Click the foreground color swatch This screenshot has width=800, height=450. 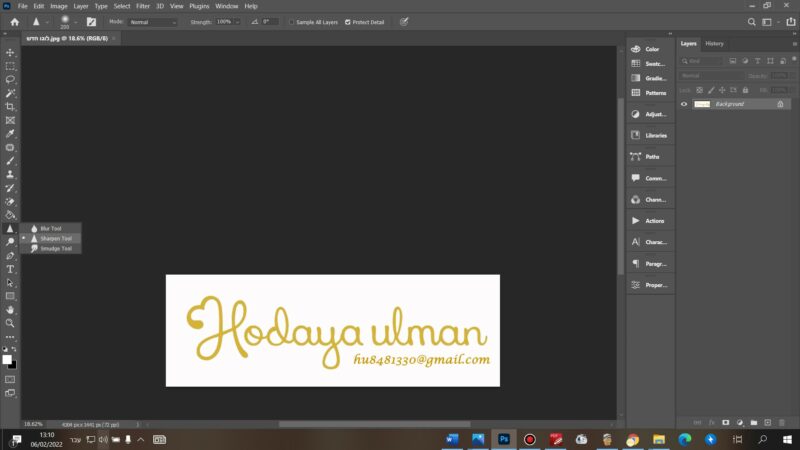[x=7, y=359]
